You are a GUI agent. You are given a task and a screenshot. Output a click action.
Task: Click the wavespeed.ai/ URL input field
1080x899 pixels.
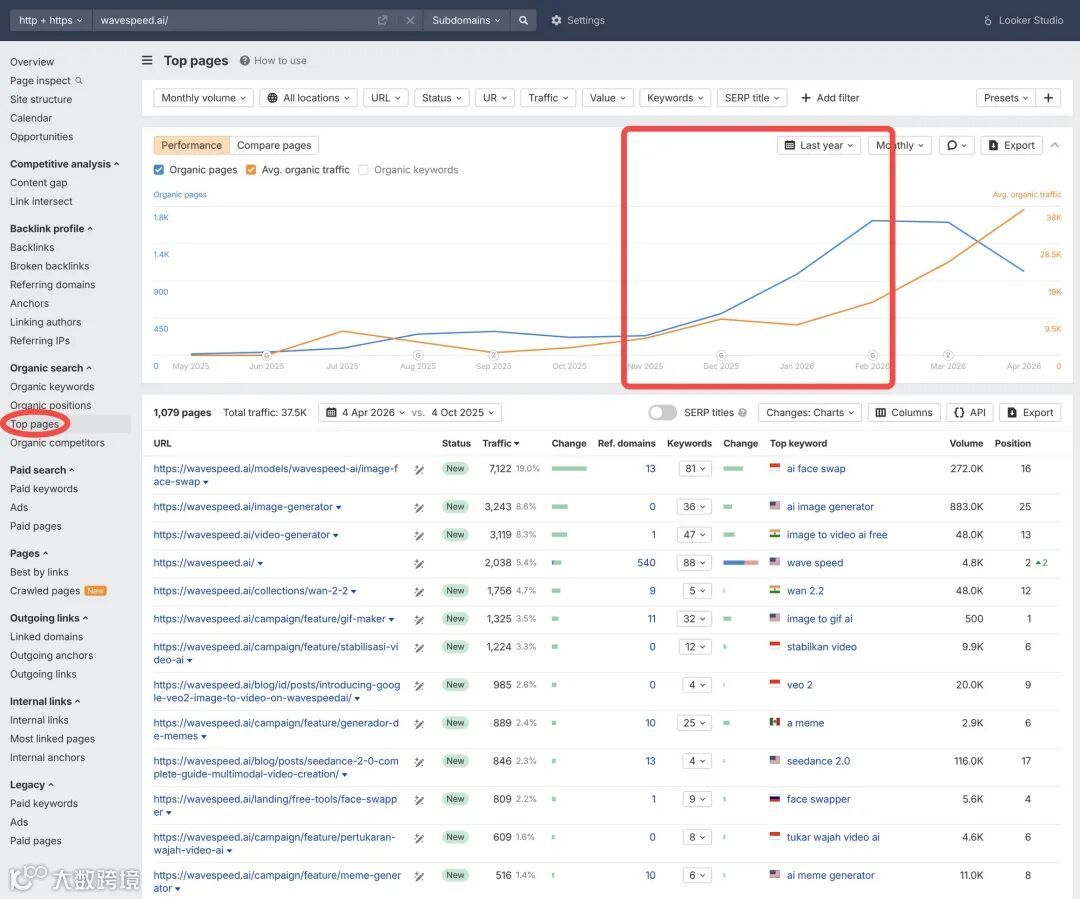coord(234,21)
